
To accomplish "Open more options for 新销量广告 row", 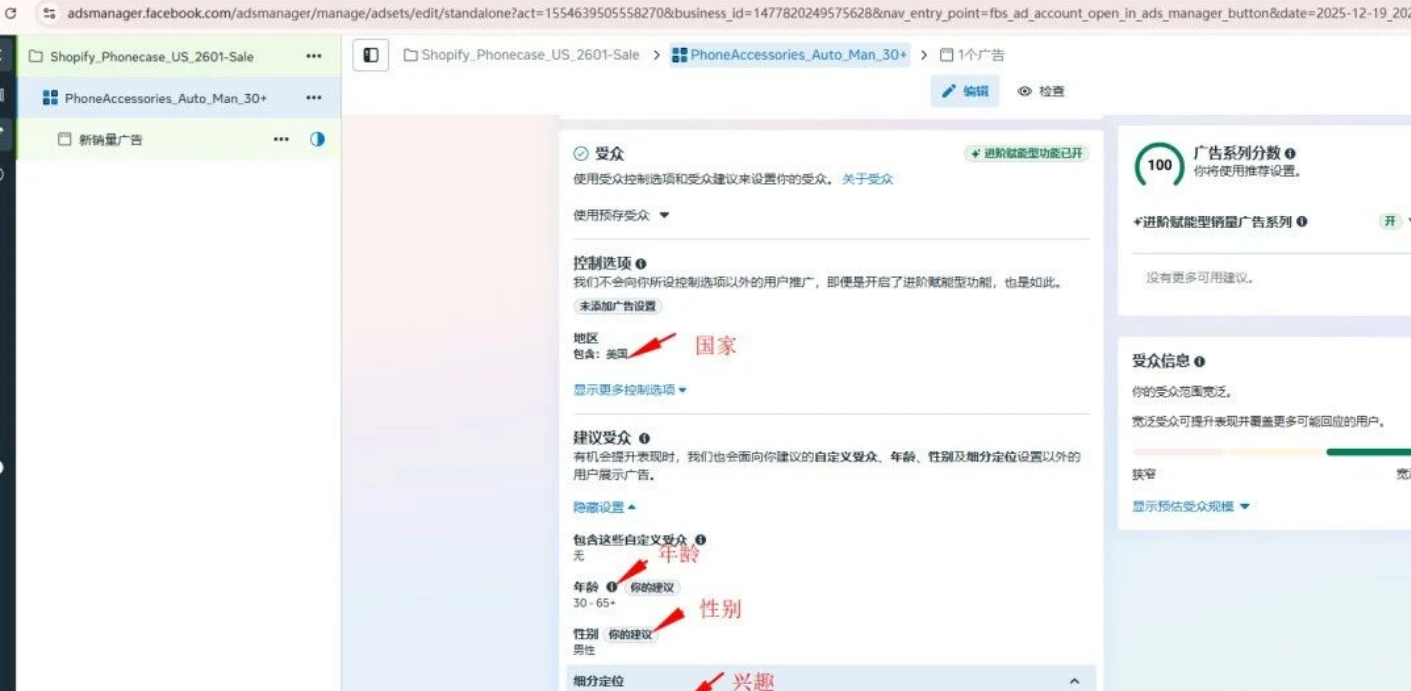I will tap(281, 139).
